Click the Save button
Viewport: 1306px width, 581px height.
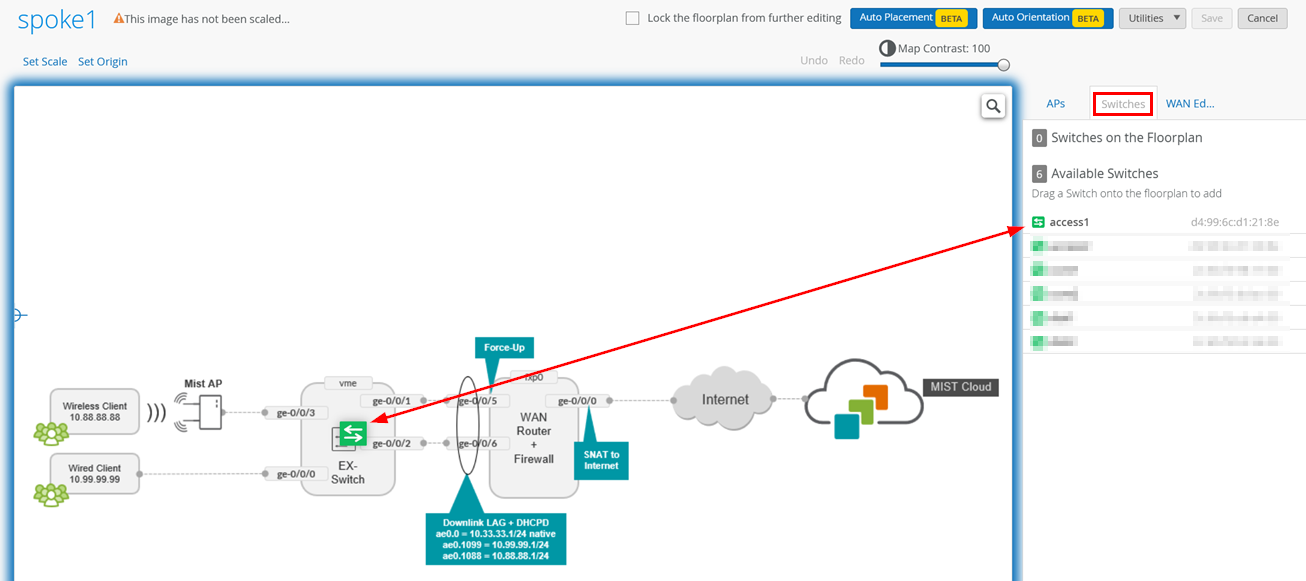(x=1211, y=18)
